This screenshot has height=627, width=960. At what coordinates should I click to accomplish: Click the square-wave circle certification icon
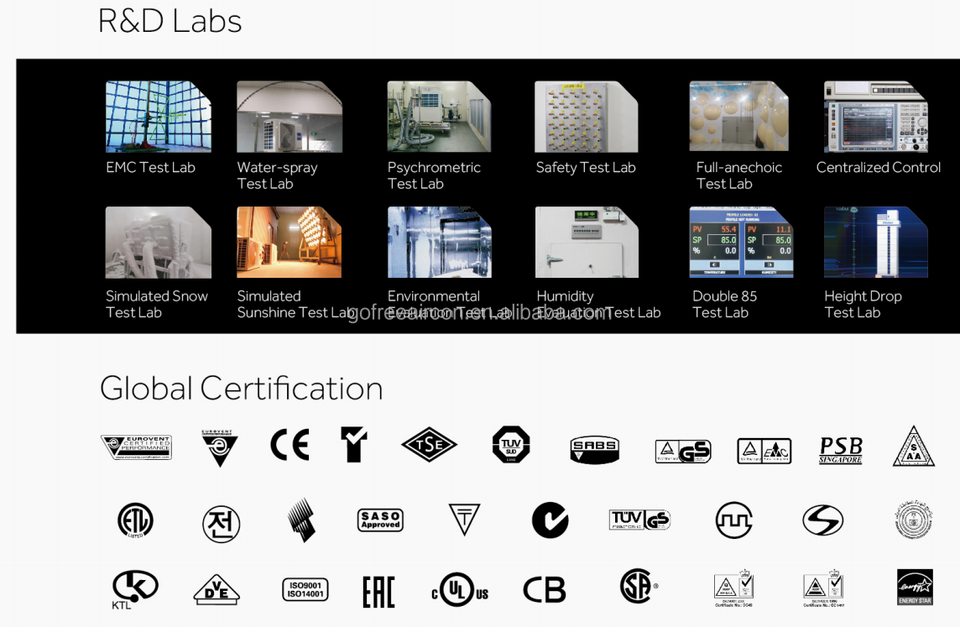[734, 520]
